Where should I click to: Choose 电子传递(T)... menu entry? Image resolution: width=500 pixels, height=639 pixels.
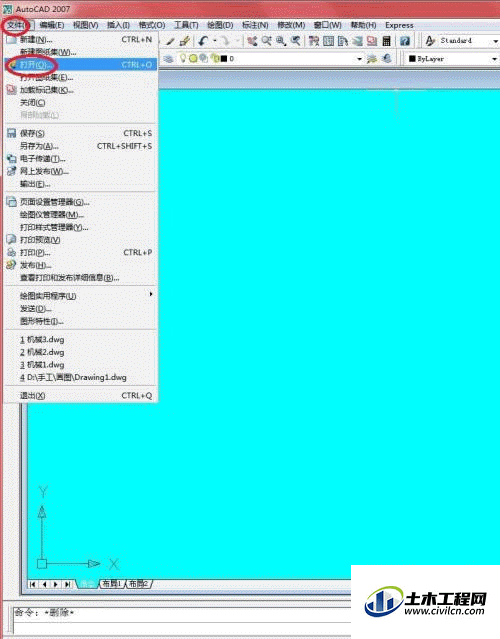[81, 159]
